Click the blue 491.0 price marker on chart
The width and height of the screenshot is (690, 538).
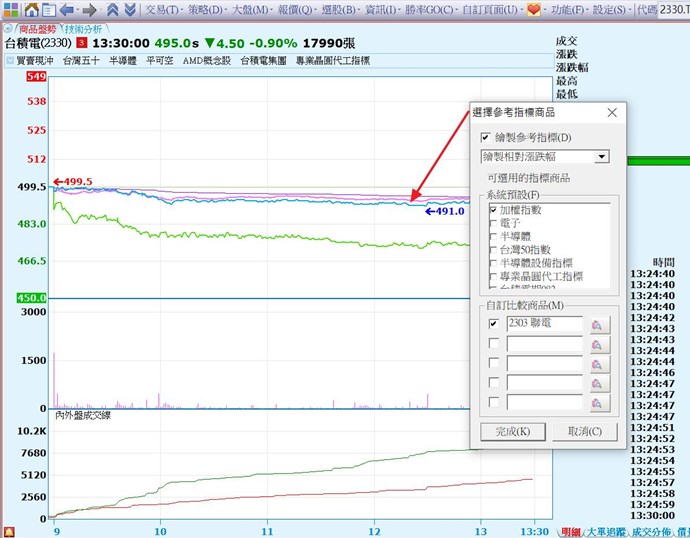pyautogui.click(x=445, y=211)
